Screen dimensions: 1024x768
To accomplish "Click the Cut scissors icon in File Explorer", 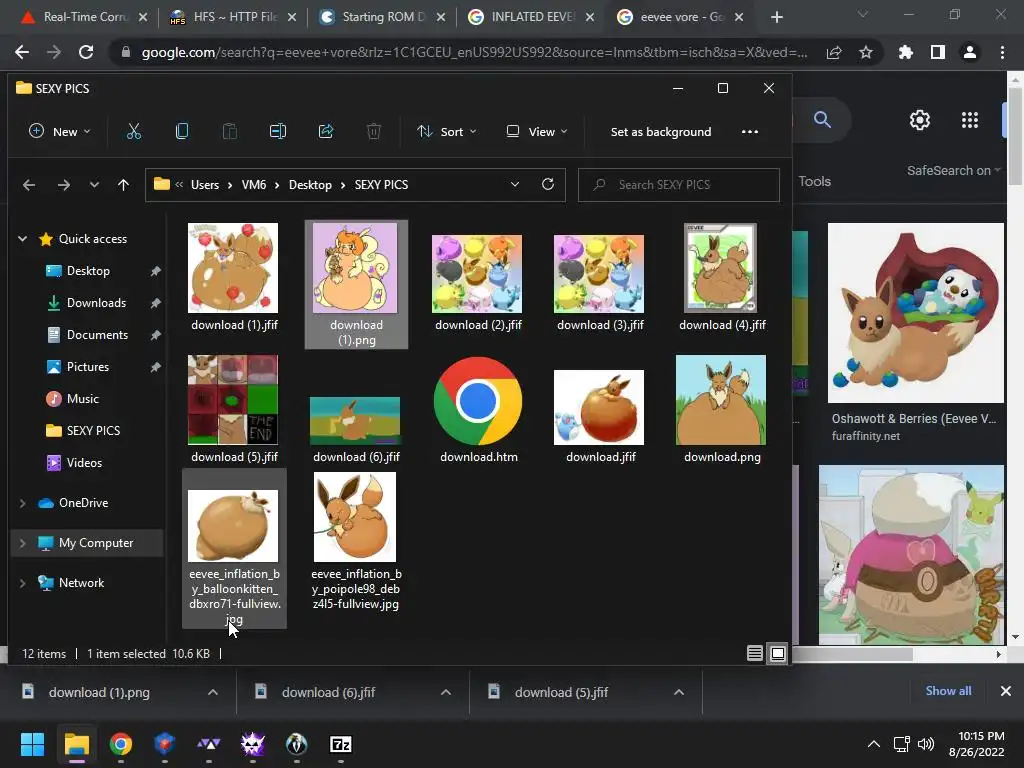I will tap(133, 132).
